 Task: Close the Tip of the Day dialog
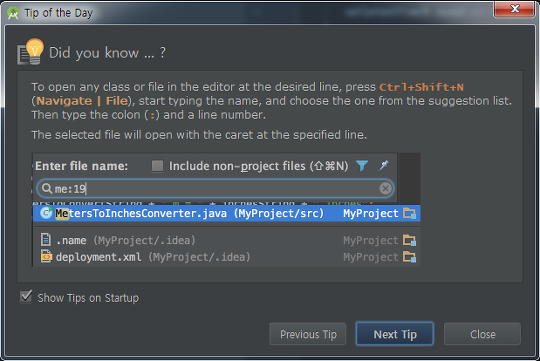click(482, 334)
